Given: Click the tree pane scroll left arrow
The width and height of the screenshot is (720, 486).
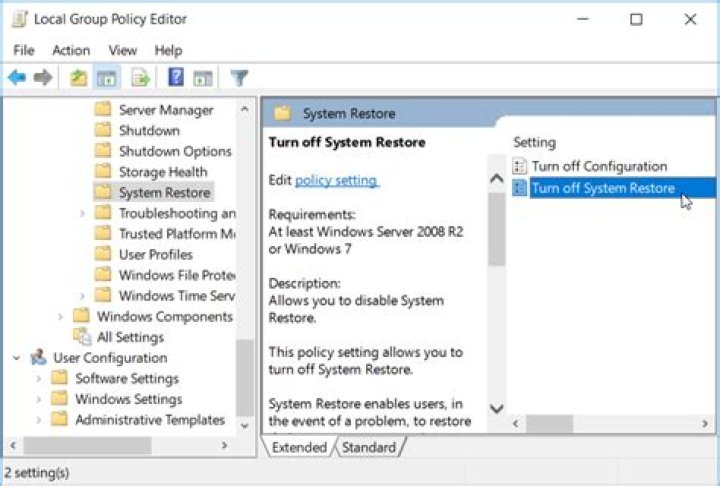Looking at the screenshot, I should [13, 445].
